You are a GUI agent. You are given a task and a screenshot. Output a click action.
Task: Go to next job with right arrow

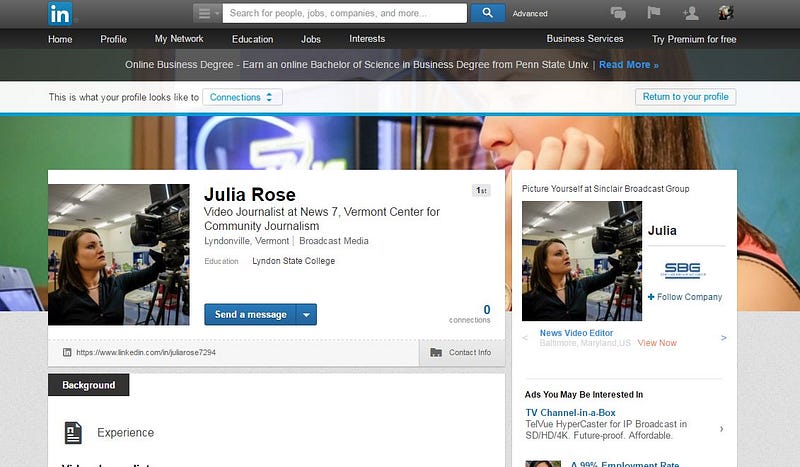tap(723, 338)
